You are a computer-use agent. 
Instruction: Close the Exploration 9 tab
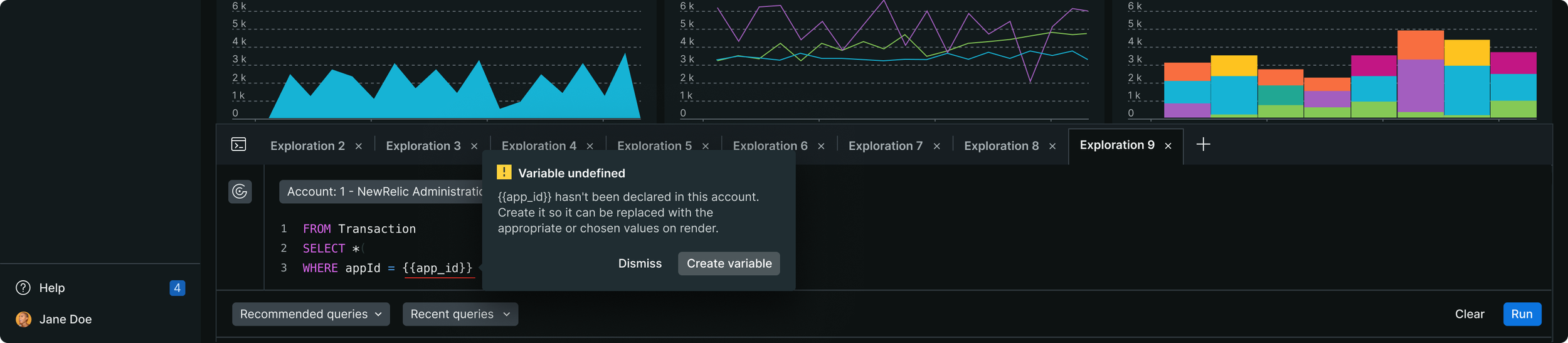(1168, 146)
